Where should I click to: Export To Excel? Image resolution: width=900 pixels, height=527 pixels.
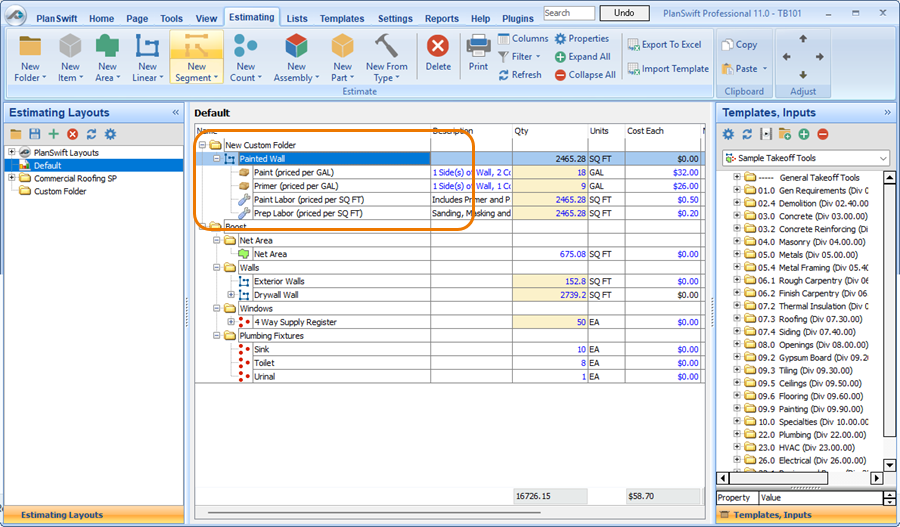click(x=664, y=44)
